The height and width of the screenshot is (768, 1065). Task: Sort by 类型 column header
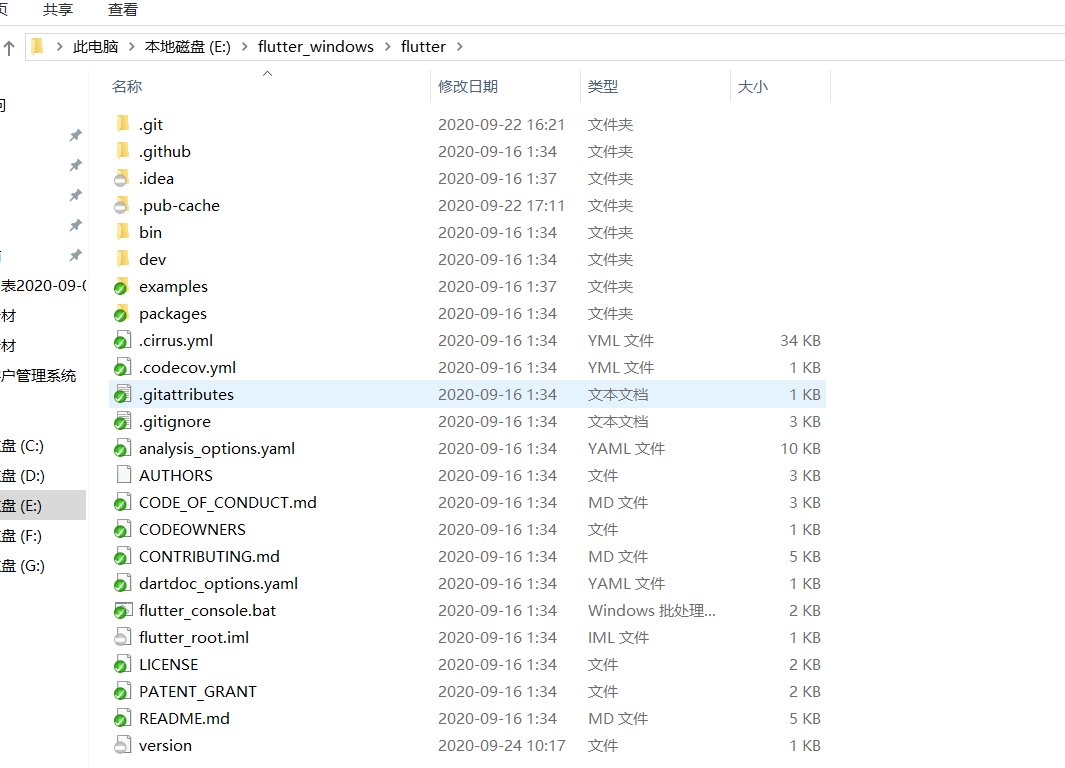coord(603,86)
